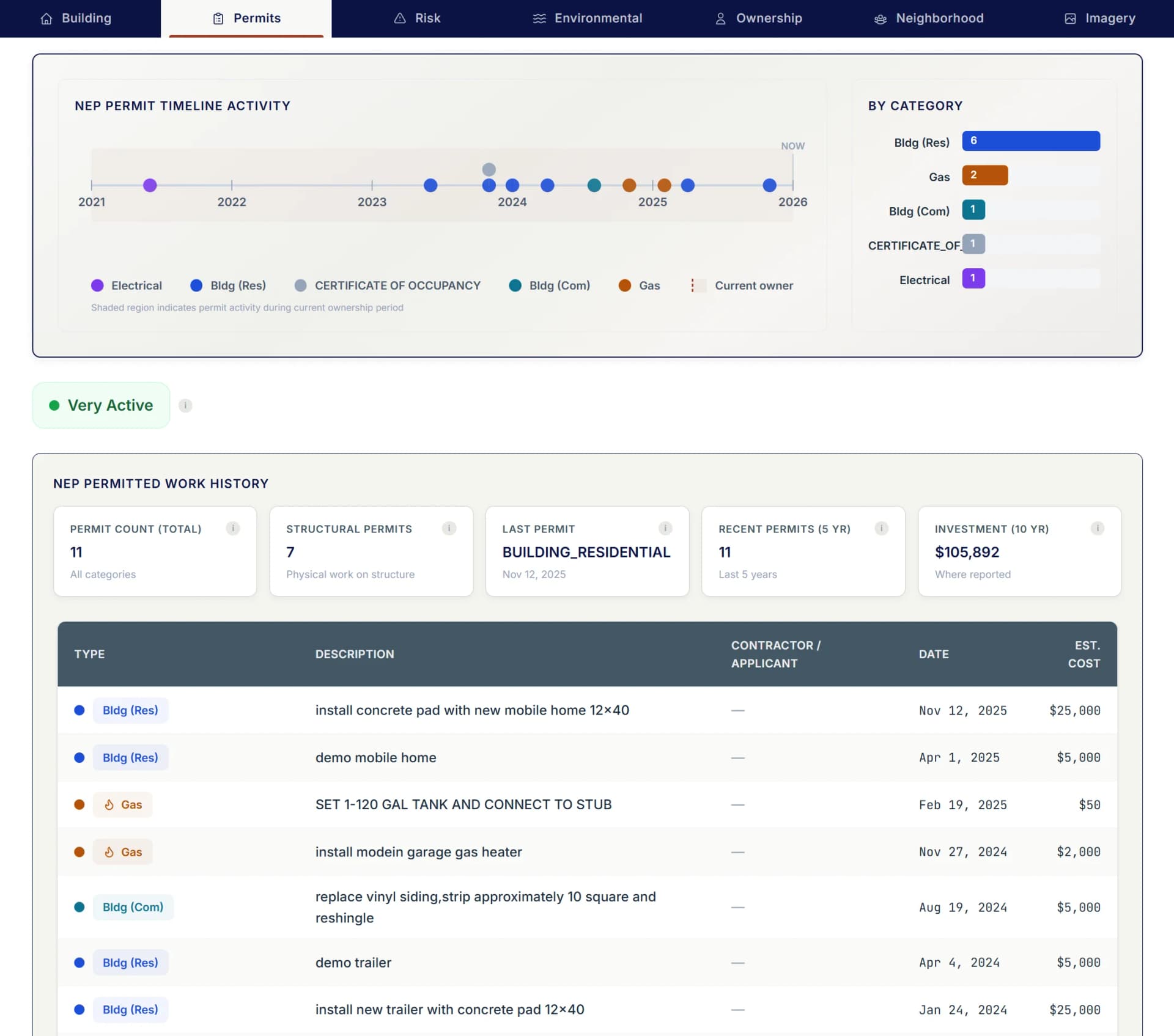Click the Certificate of Occupancy legend item
The width and height of the screenshot is (1174, 1036).
pos(388,285)
